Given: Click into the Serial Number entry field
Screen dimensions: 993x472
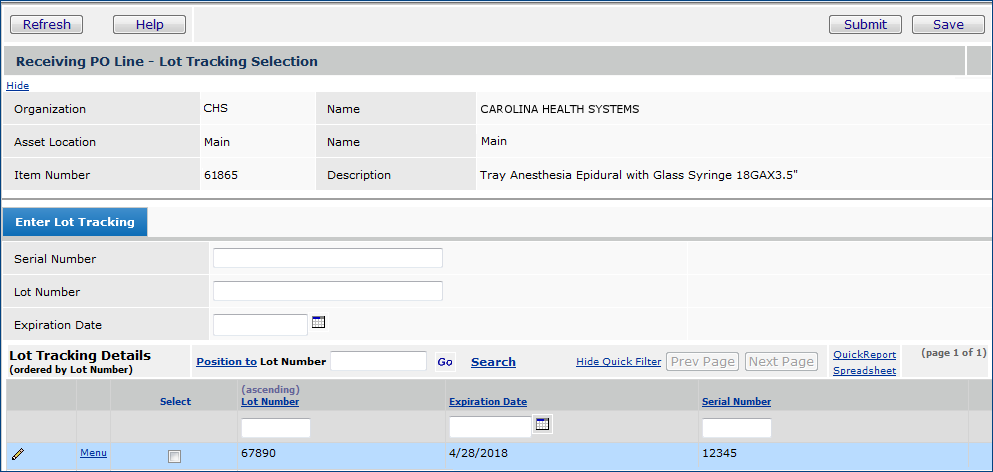Looking at the screenshot, I should click(x=328, y=259).
